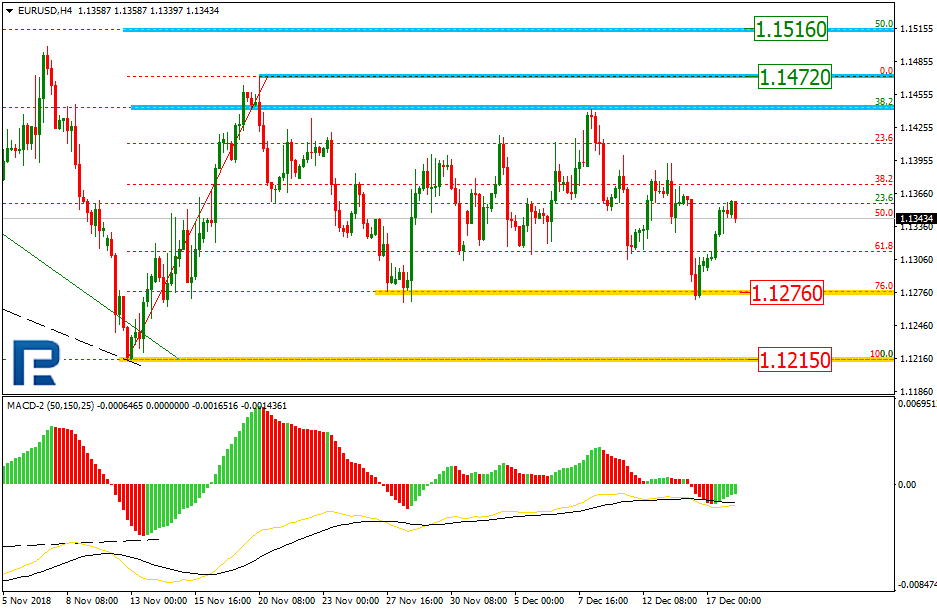
Task: Click the 61.8 Fibonacci level label
Action: point(883,246)
